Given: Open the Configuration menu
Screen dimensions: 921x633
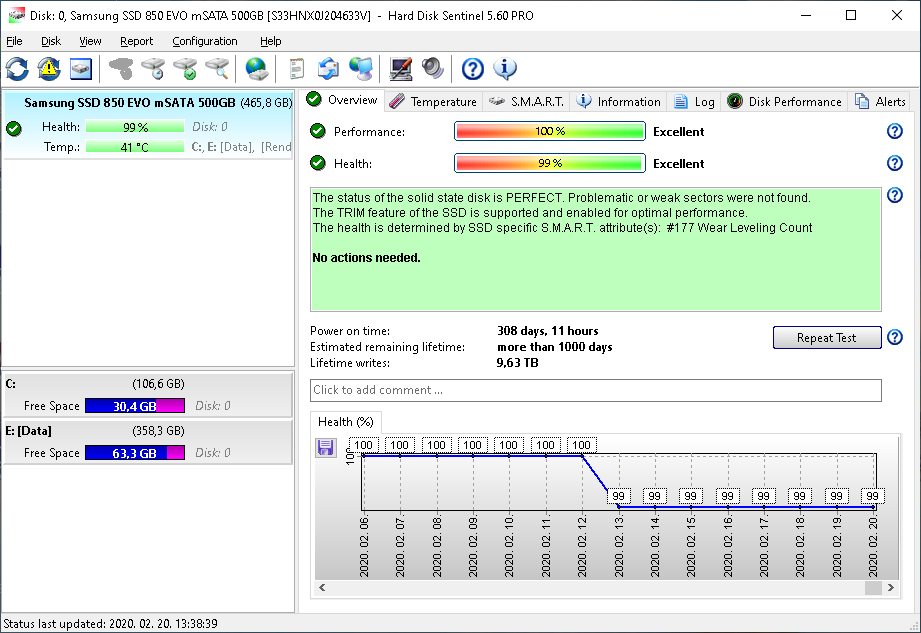Looking at the screenshot, I should (x=205, y=41).
